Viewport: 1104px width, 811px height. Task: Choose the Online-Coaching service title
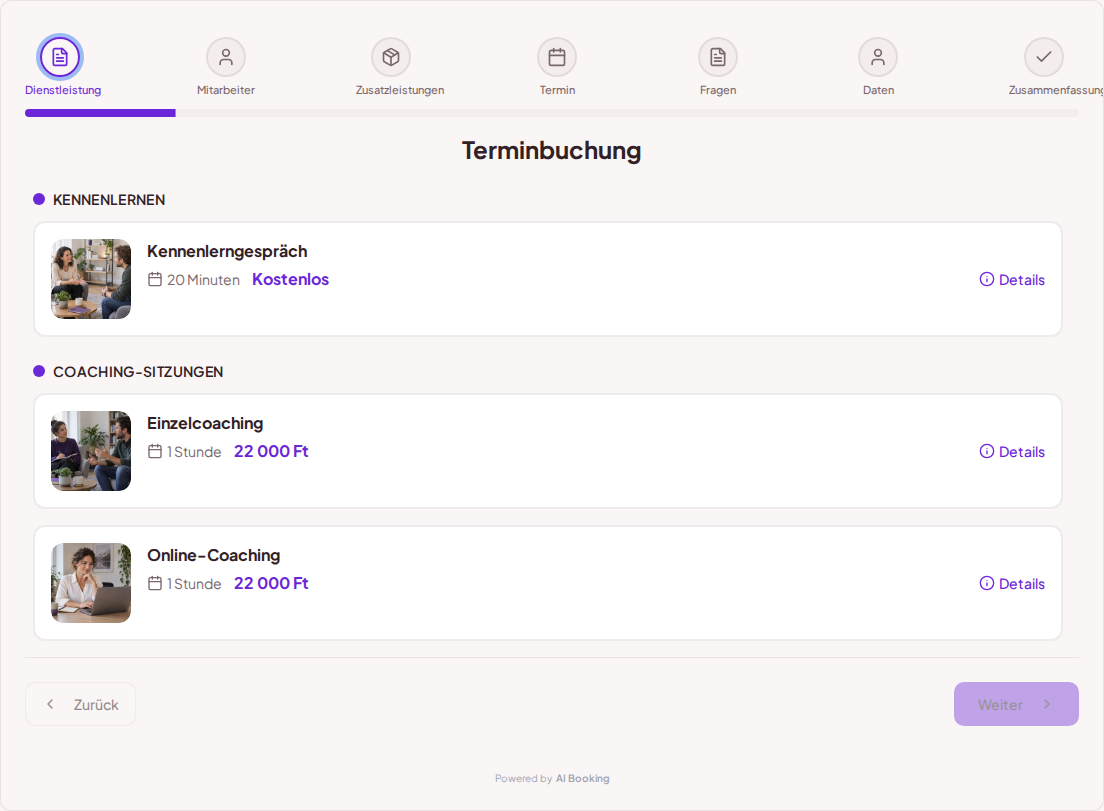(213, 555)
